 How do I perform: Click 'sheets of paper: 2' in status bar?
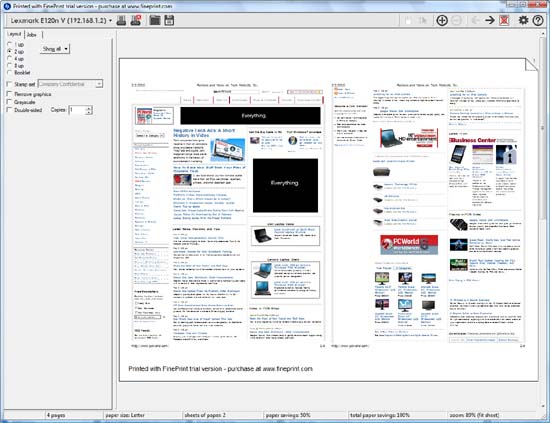point(205,415)
